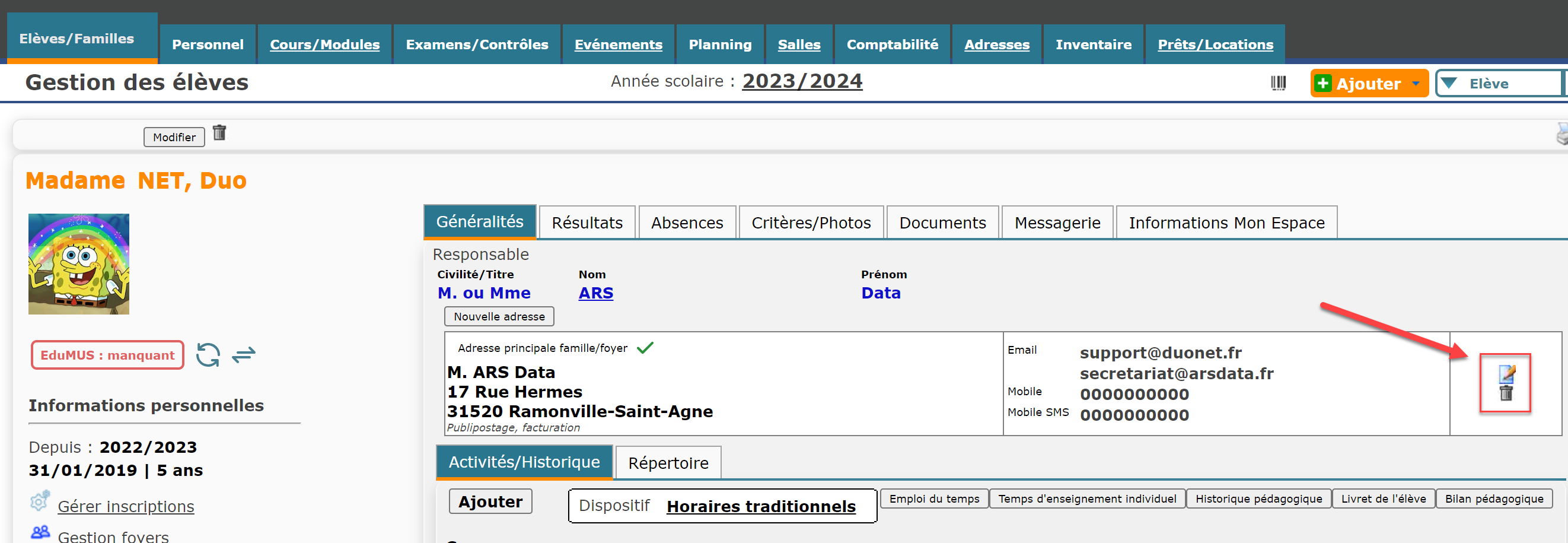Open Evénements menu

click(x=618, y=44)
